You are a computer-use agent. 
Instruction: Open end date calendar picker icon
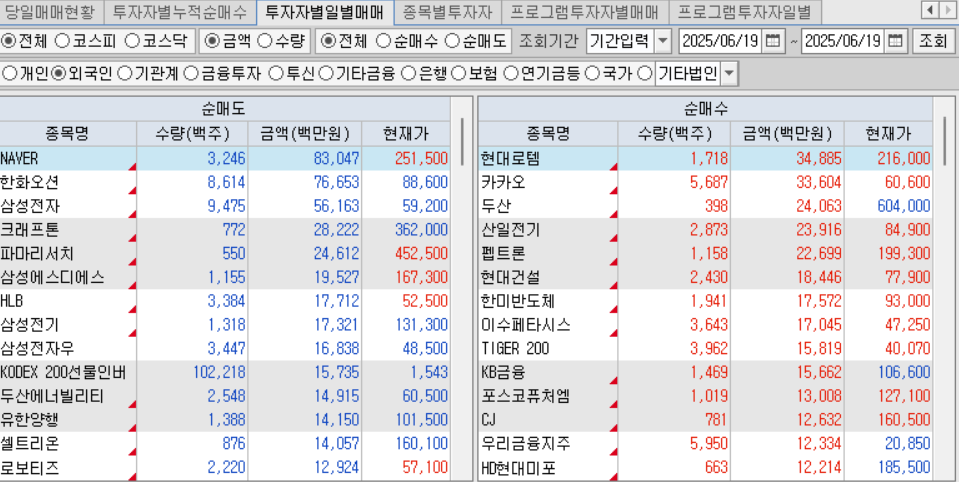(x=895, y=42)
